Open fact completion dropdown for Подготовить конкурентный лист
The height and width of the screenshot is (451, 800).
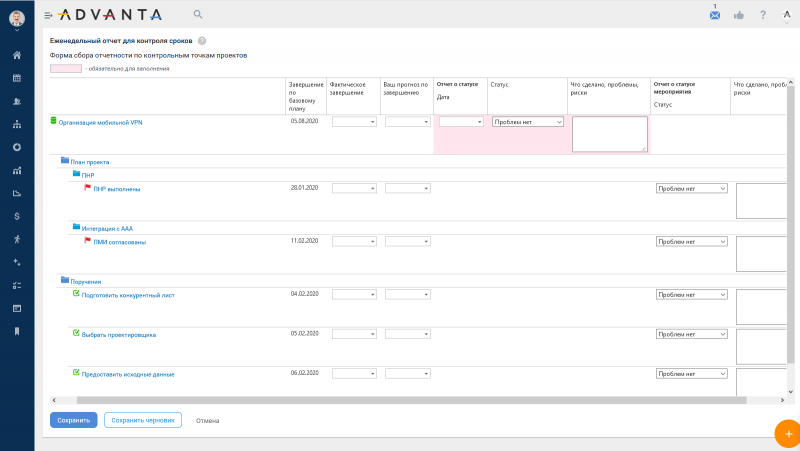(x=354, y=295)
